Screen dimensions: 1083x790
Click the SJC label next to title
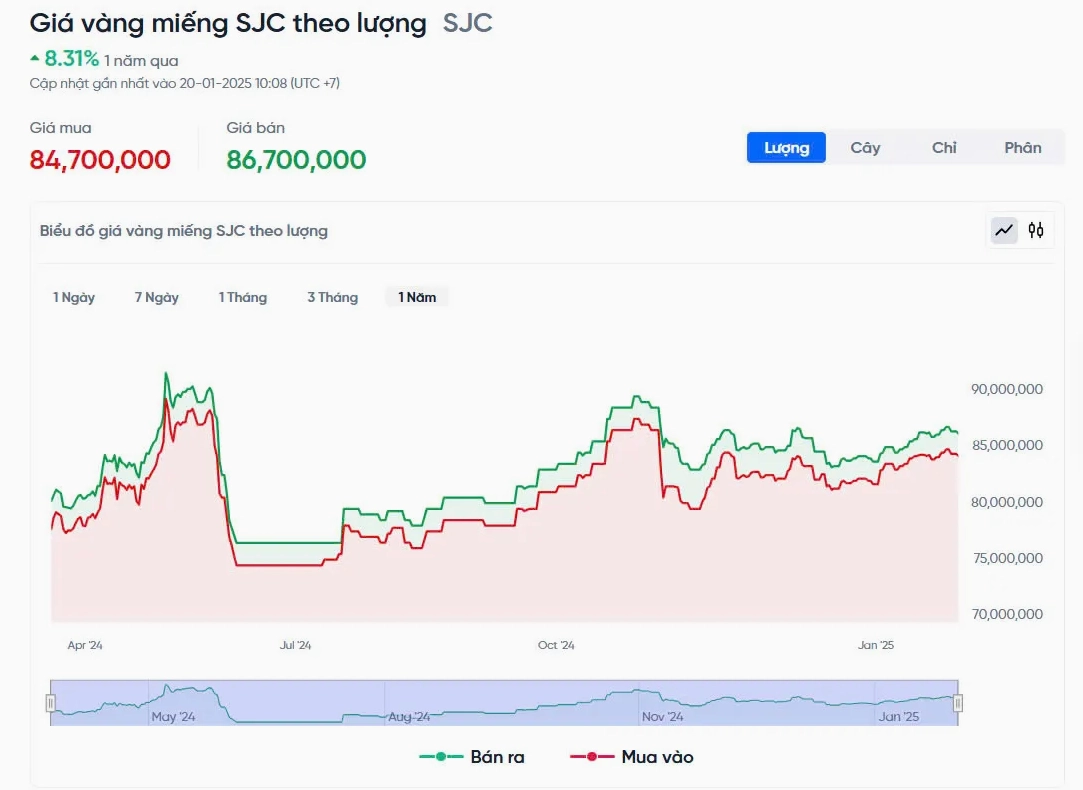click(467, 23)
